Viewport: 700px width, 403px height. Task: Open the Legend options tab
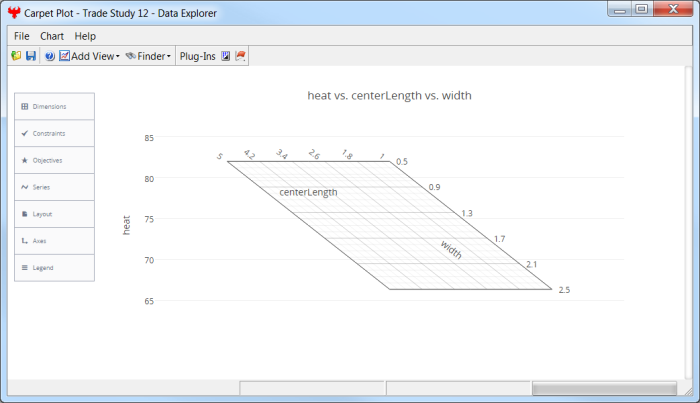[x=55, y=268]
